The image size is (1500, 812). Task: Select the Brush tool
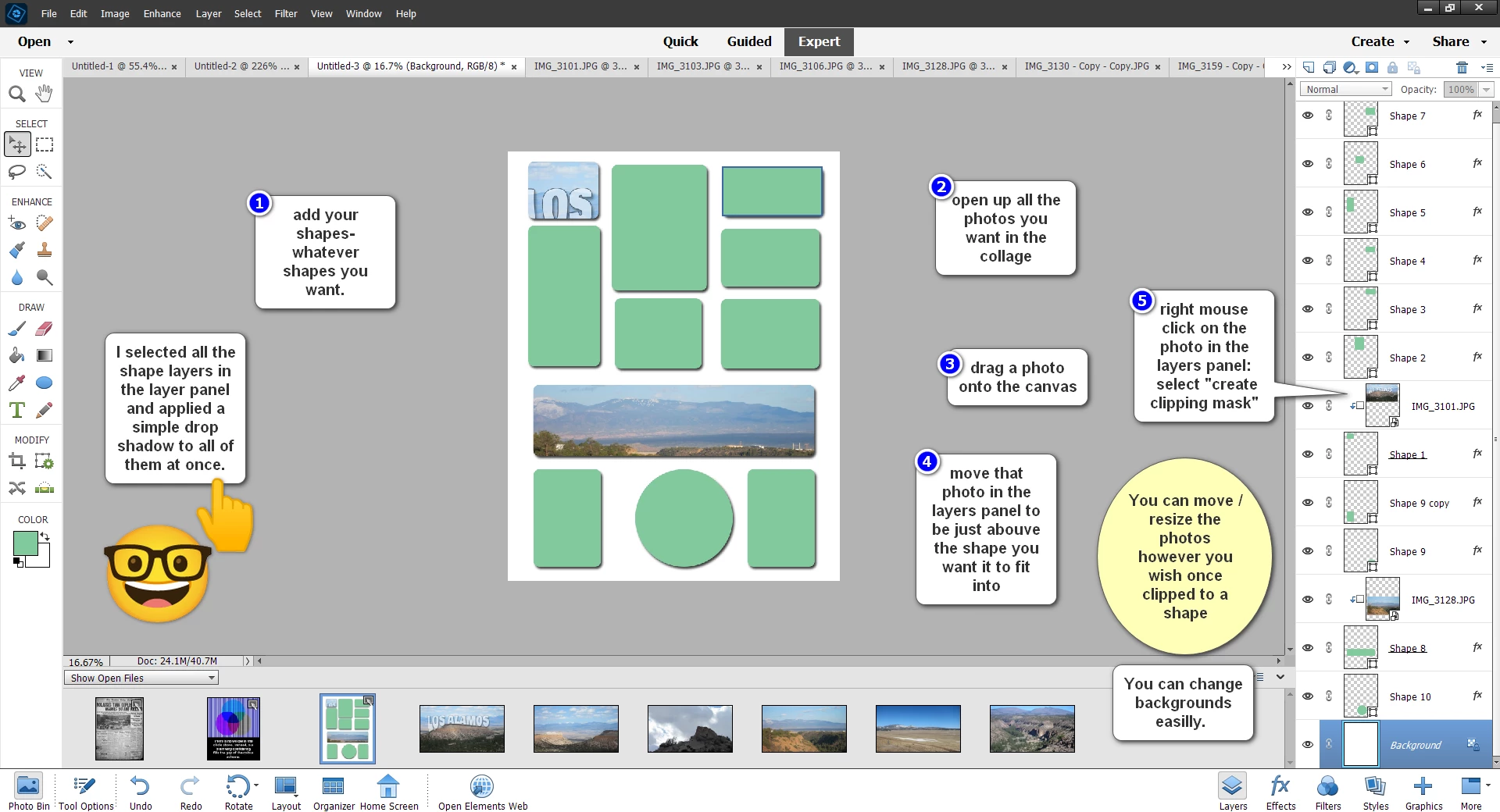(17, 329)
